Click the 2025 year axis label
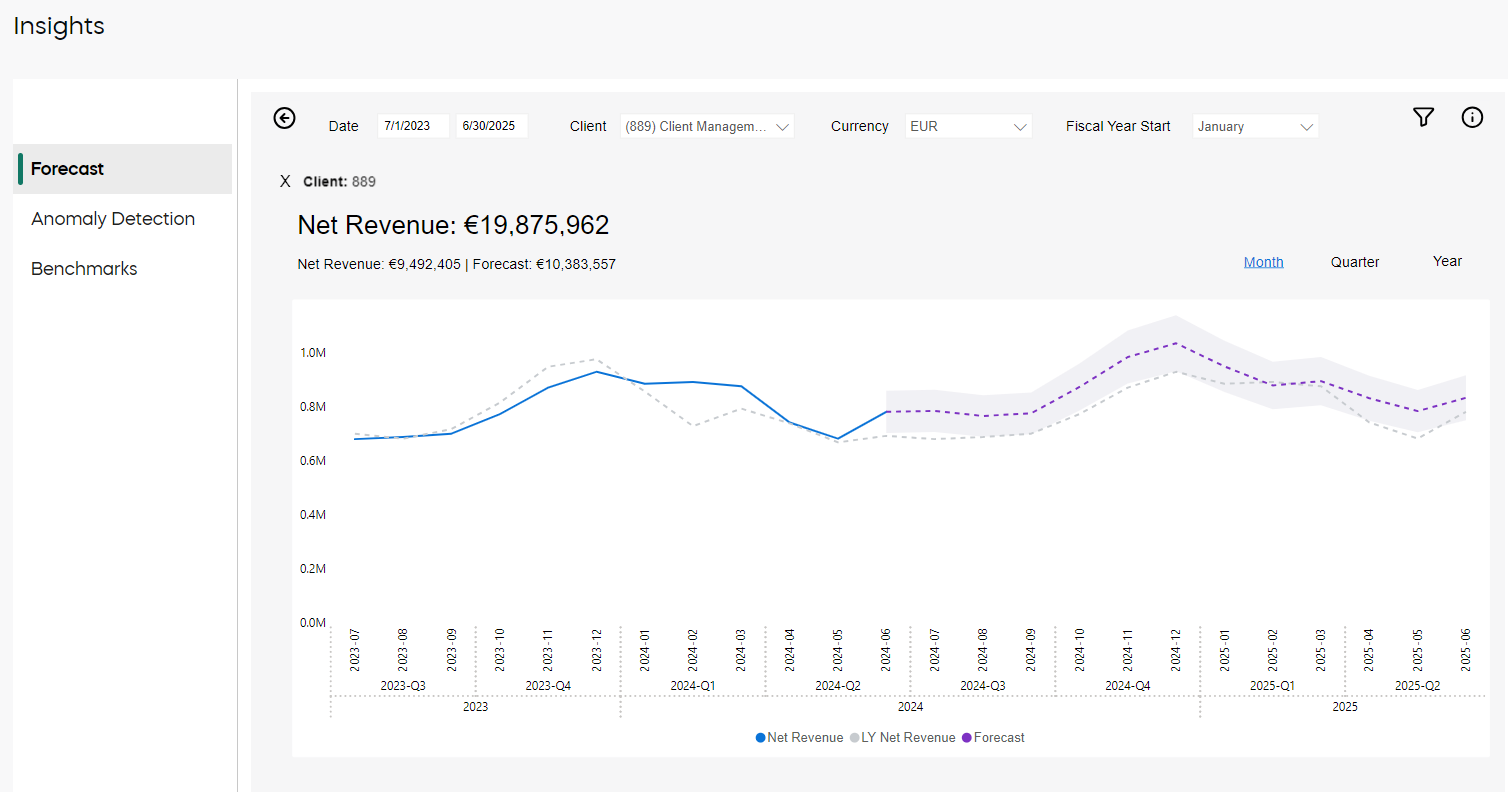The width and height of the screenshot is (1508, 792). (x=1345, y=707)
